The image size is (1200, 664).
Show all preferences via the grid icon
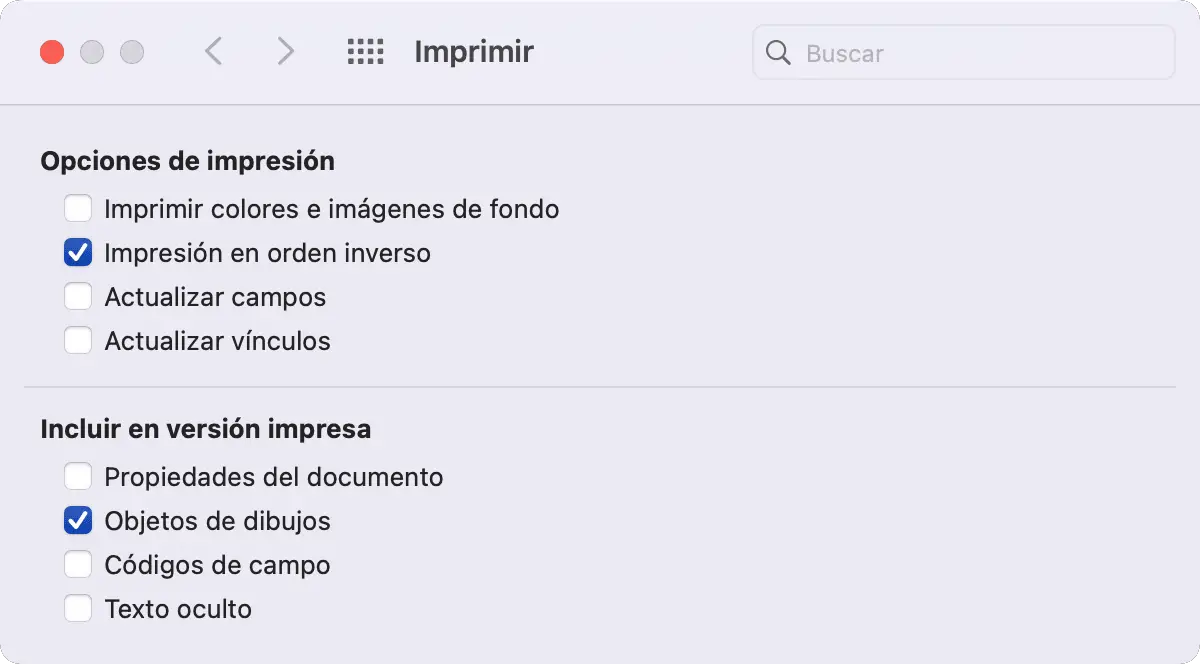click(365, 52)
